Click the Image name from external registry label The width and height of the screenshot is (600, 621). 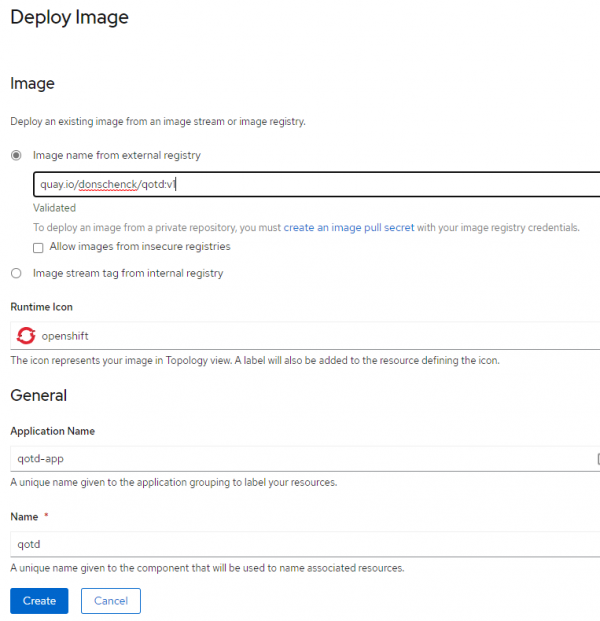click(116, 155)
